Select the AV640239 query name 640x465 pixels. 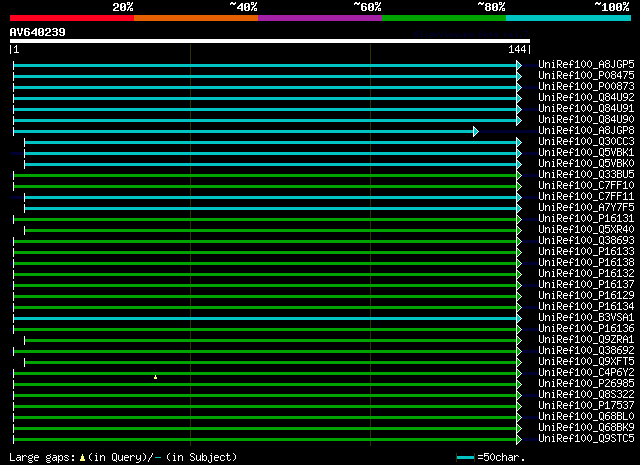[38, 32]
